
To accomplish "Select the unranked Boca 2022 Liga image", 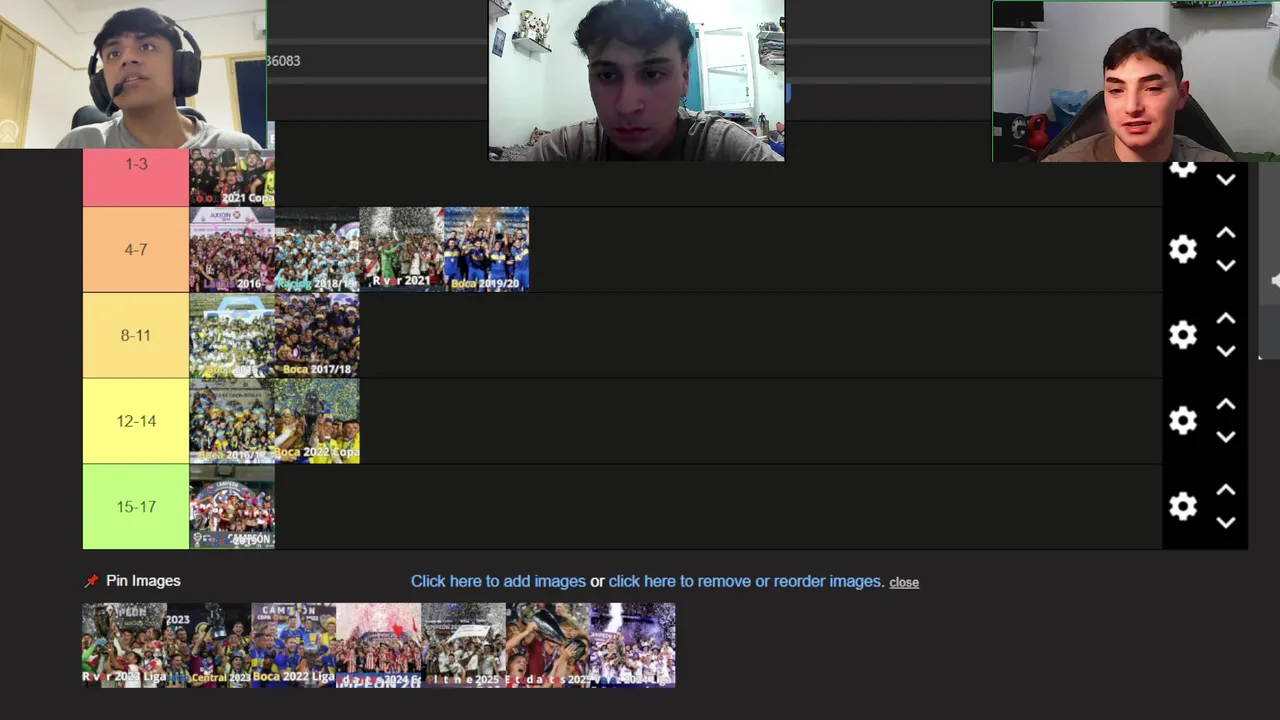I will point(294,645).
